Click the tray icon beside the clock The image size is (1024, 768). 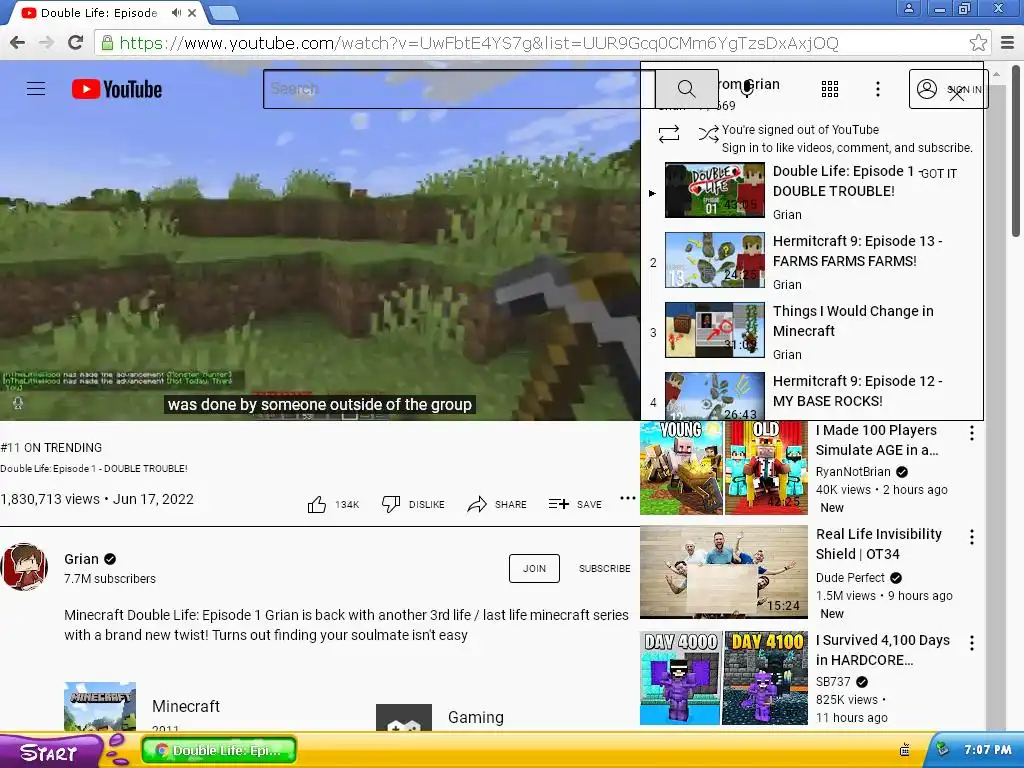(941, 749)
